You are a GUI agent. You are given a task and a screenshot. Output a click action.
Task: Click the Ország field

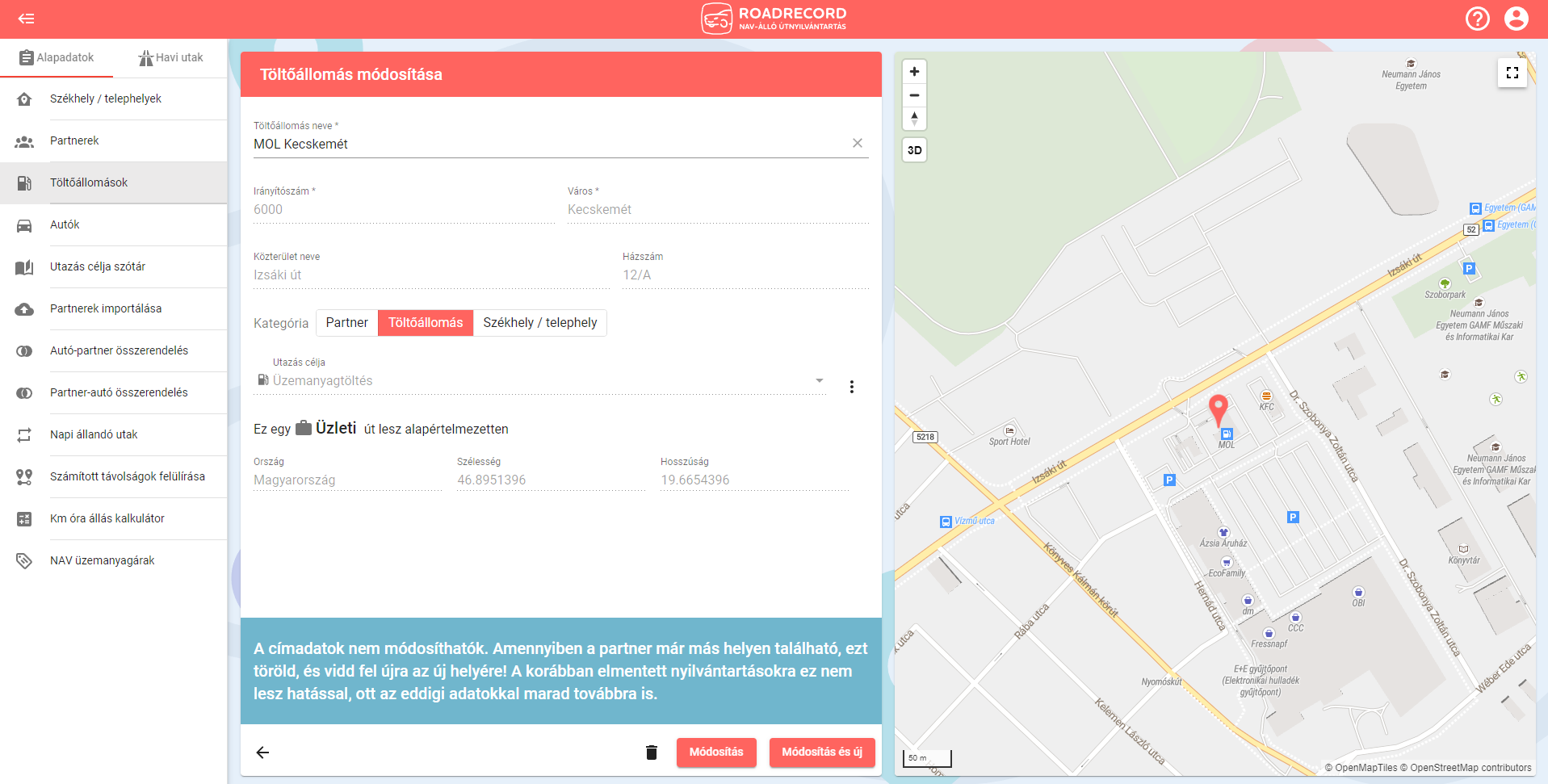[x=347, y=480]
